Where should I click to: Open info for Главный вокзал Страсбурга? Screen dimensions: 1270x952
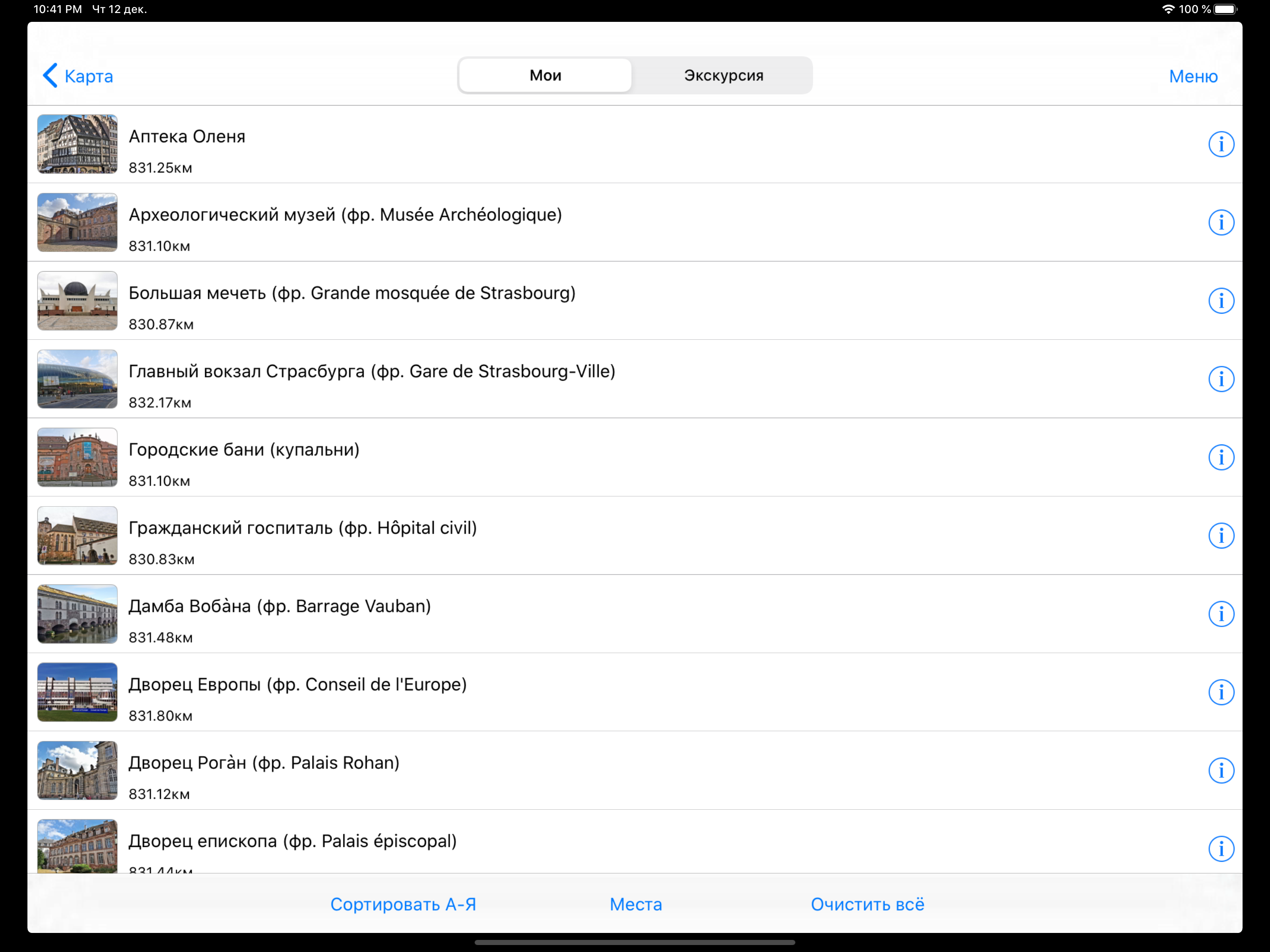point(1221,379)
